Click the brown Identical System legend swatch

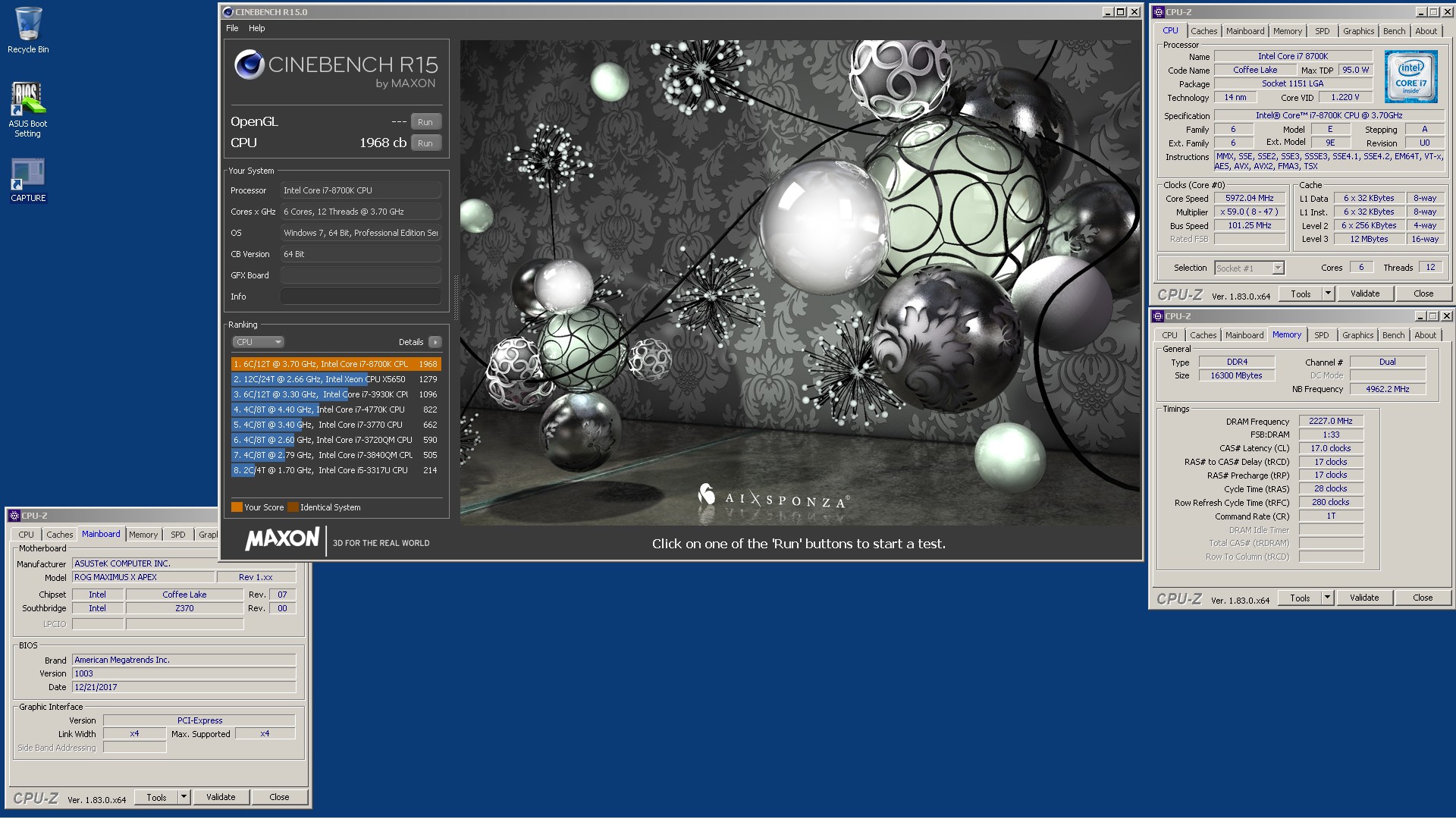coord(293,507)
